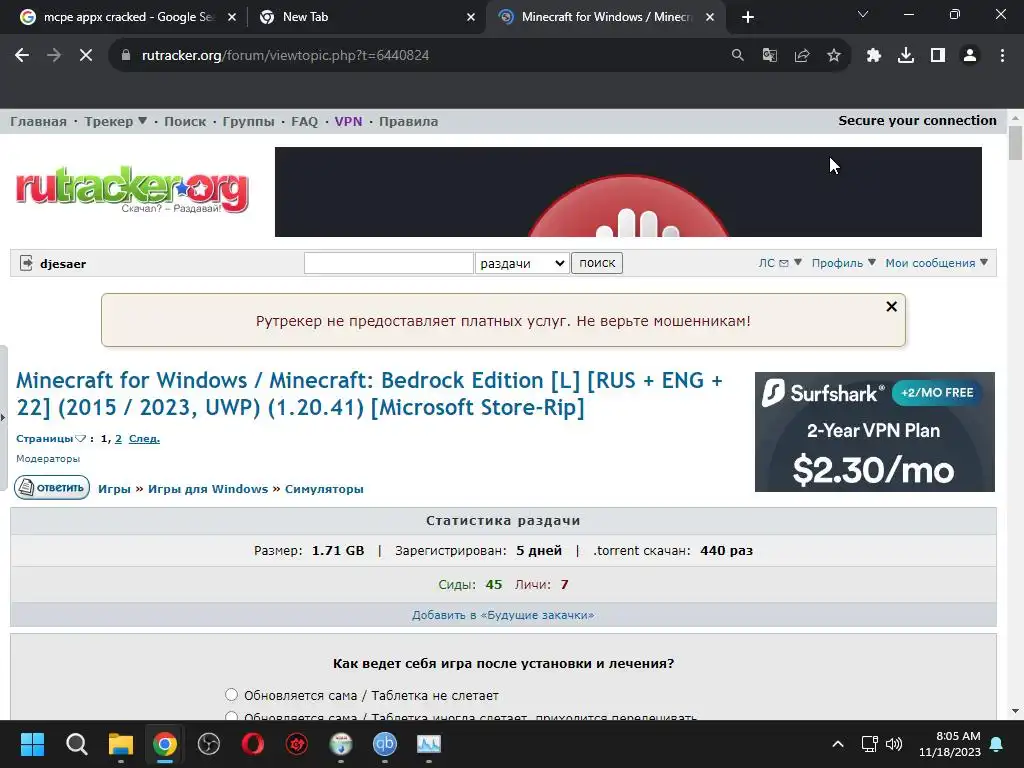1024x768 pixels.
Task: Open the djesaer username link
Action: [x=63, y=264]
